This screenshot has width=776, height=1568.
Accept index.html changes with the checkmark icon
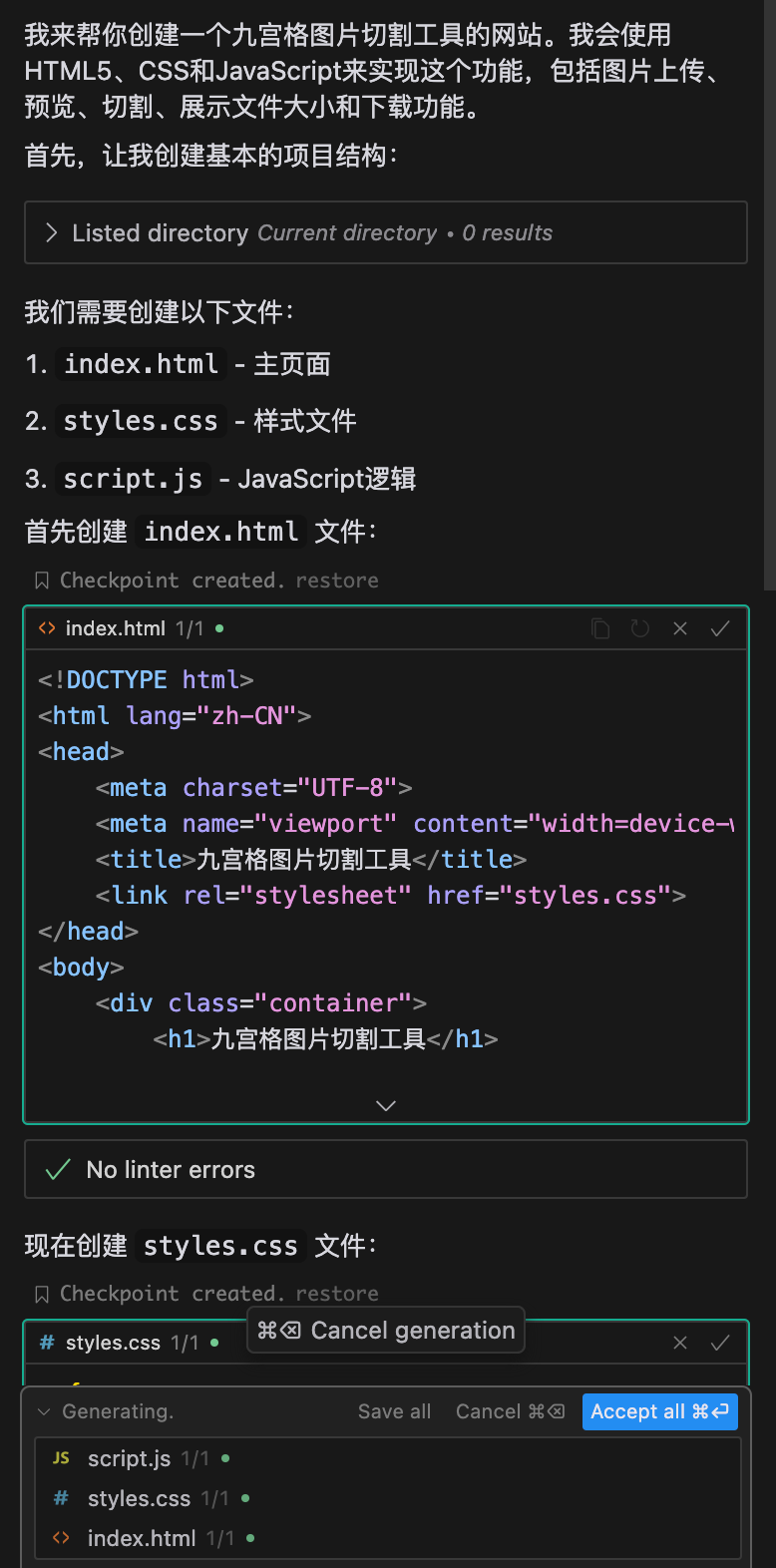[720, 628]
